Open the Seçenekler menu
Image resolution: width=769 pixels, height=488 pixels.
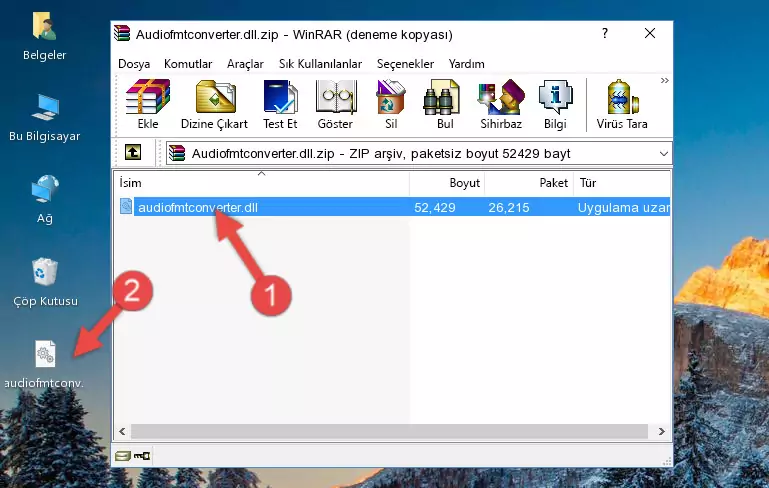[405, 64]
